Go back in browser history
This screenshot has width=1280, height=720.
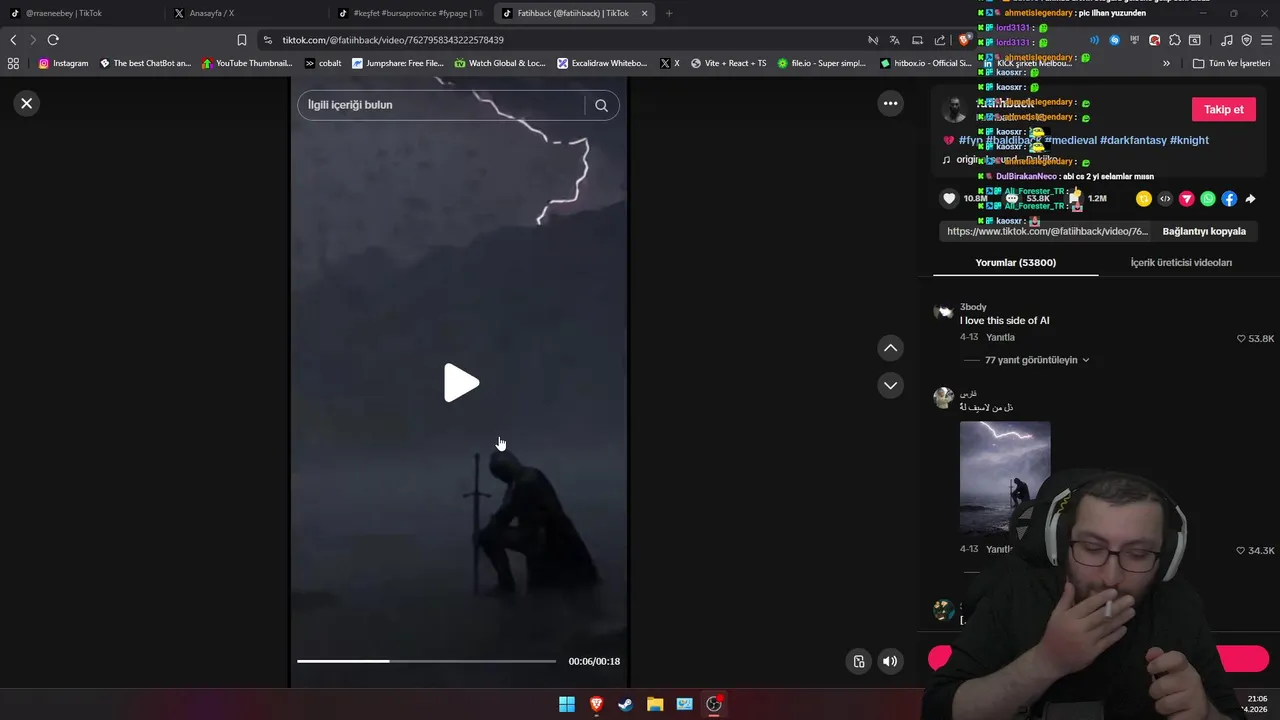click(13, 40)
